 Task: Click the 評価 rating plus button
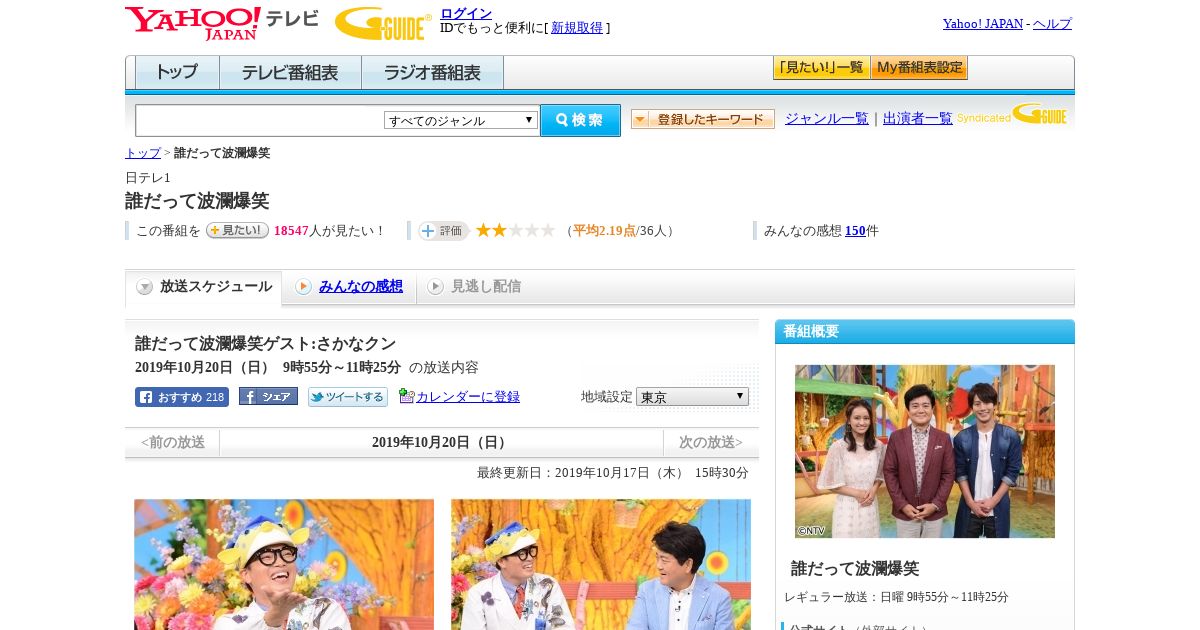(443, 231)
